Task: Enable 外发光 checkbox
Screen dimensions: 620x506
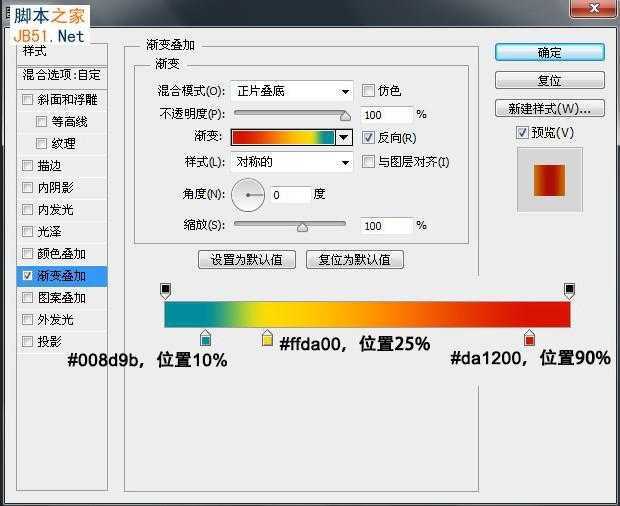Action: tap(27, 319)
